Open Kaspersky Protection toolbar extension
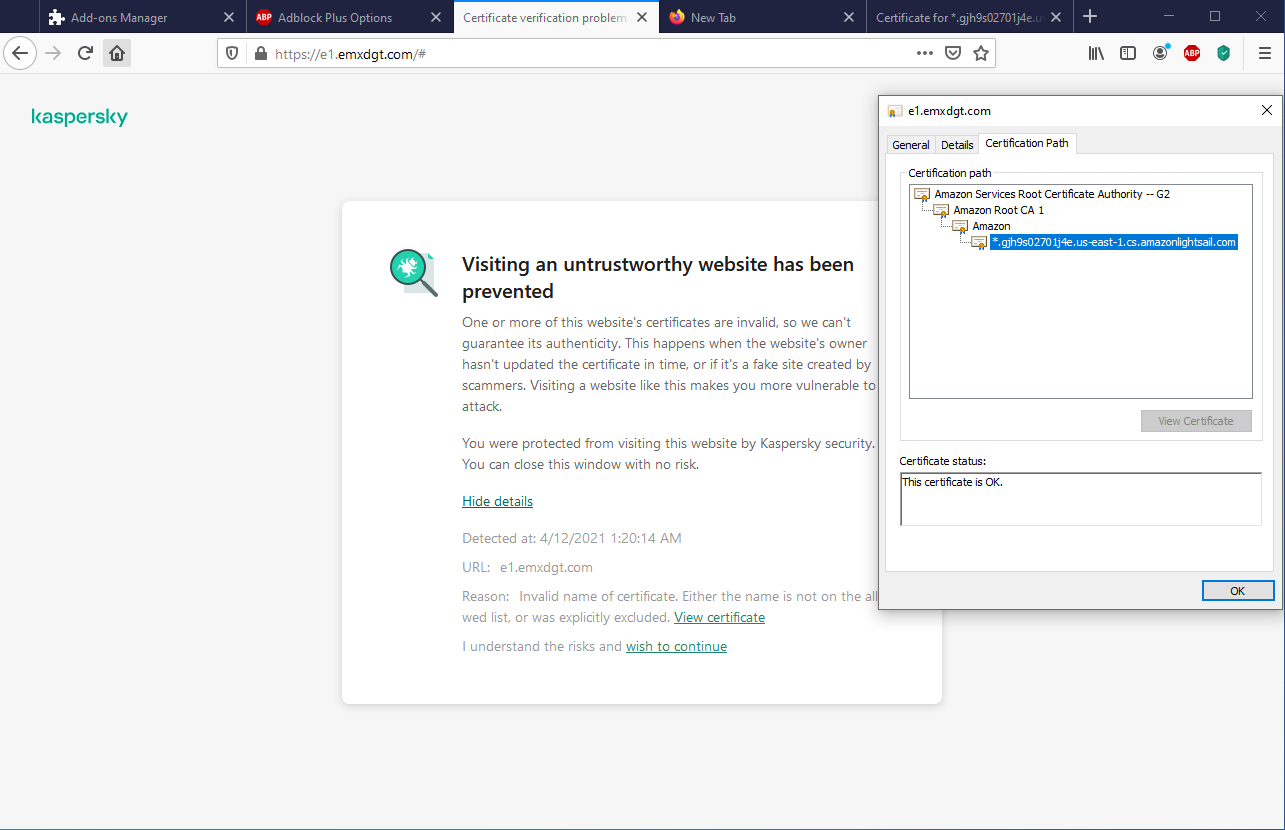1285x830 pixels. [1223, 53]
